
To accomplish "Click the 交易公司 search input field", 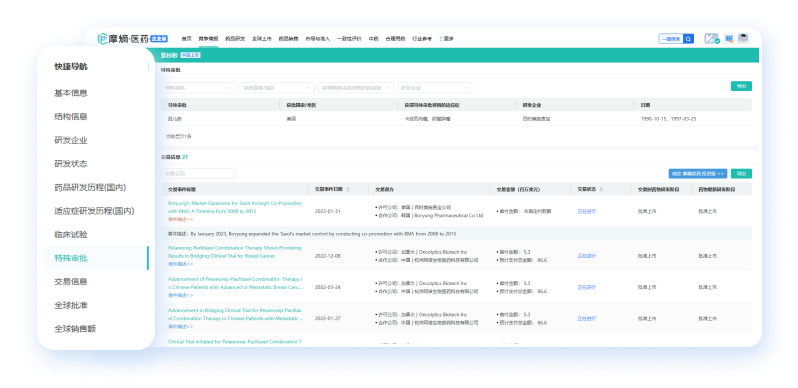I will pos(198,174).
